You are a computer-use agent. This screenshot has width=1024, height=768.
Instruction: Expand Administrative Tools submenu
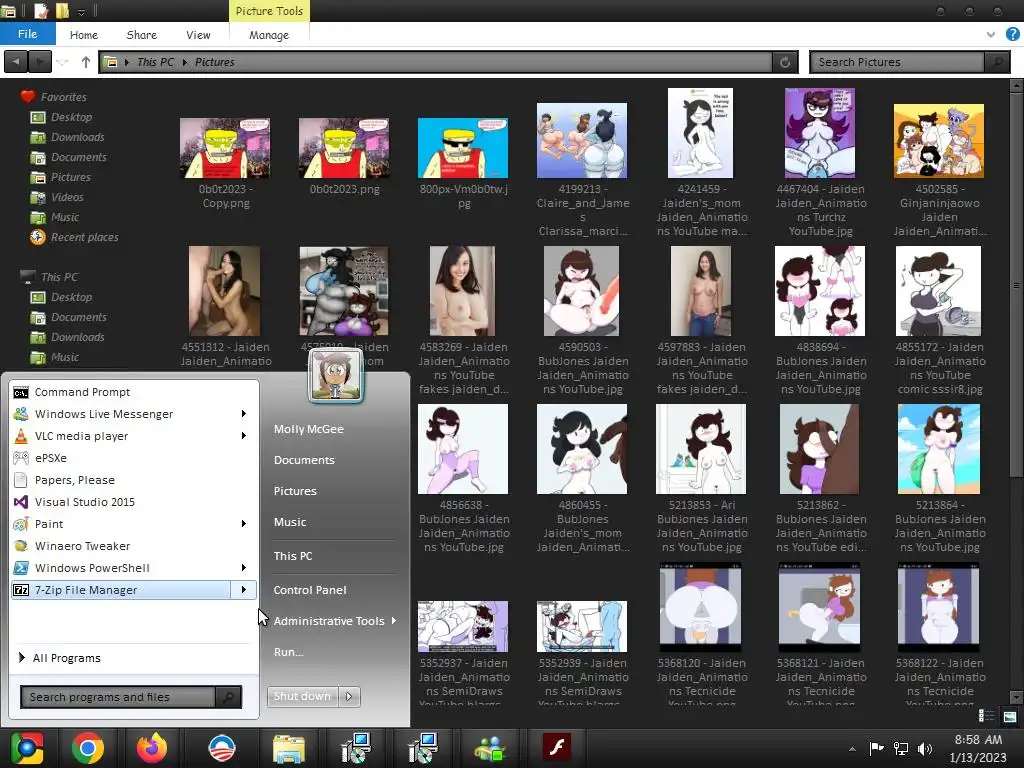(x=394, y=620)
